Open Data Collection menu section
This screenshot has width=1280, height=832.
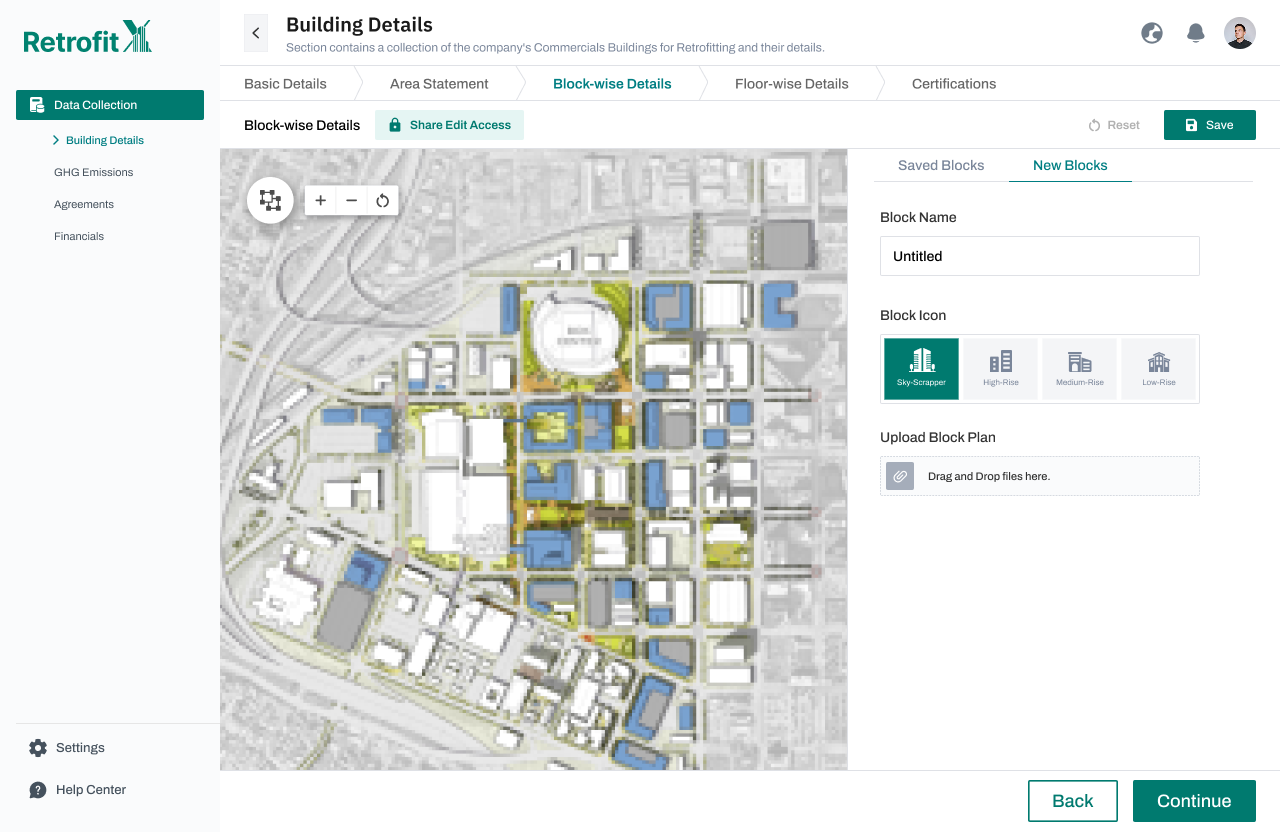coord(110,105)
